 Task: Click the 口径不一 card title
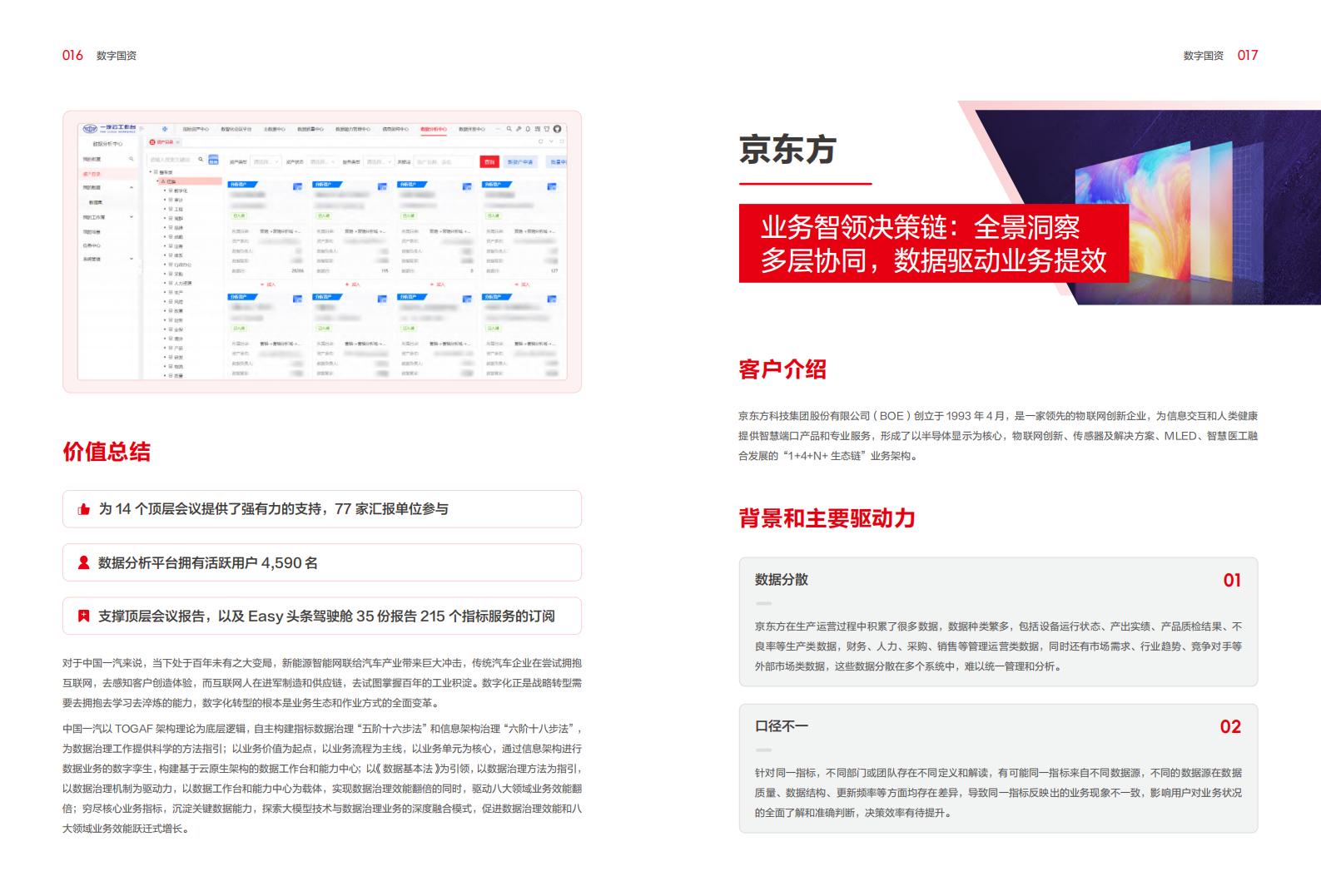tap(782, 726)
